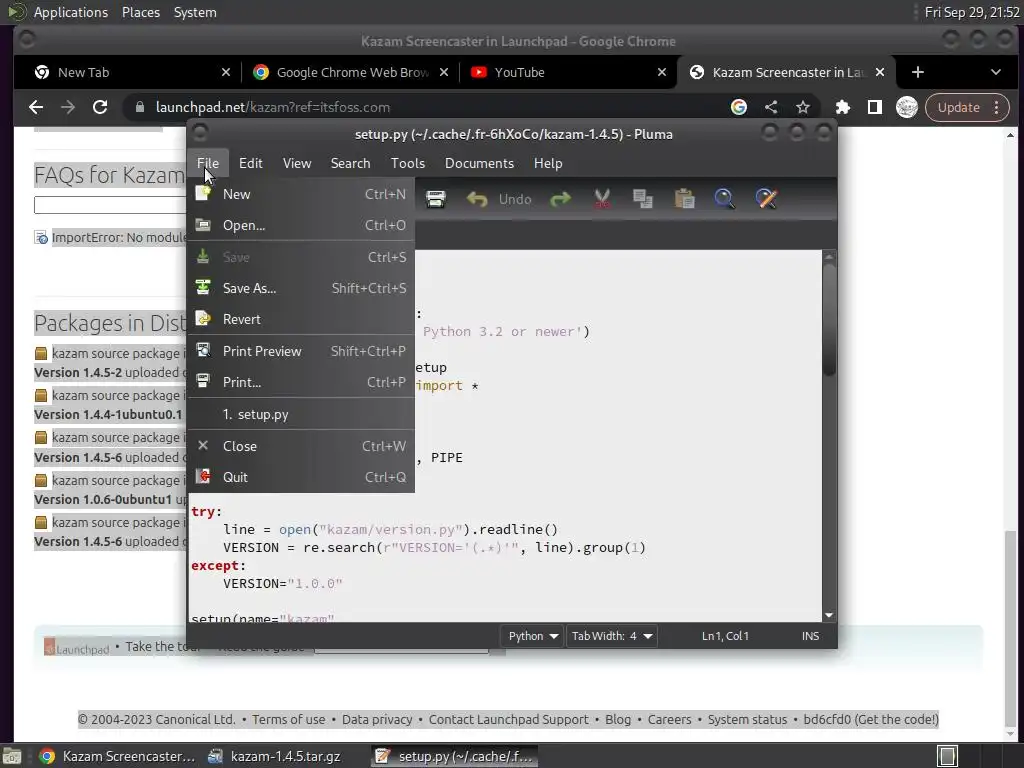Click the Pluma scrollbar down arrow
1024x768 pixels.
point(829,615)
